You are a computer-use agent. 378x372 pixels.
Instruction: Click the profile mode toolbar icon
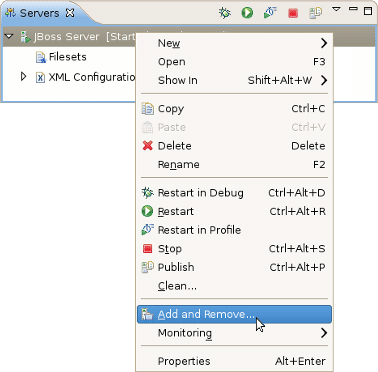pos(270,13)
